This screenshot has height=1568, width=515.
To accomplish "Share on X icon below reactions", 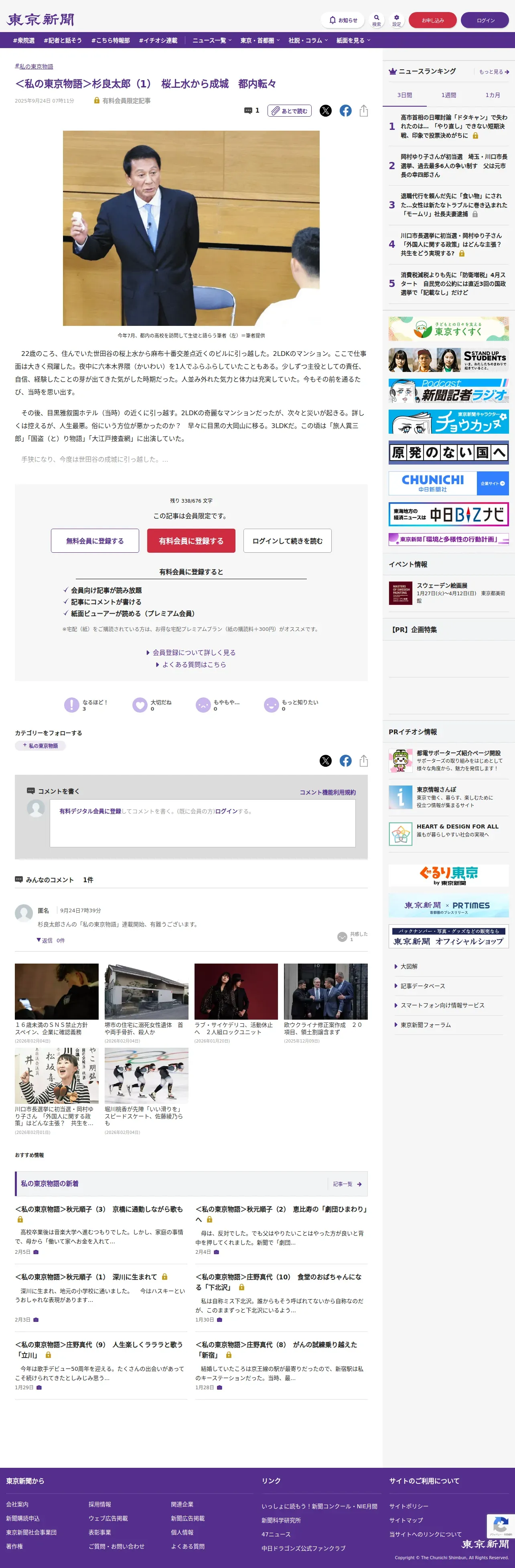I will [x=326, y=761].
